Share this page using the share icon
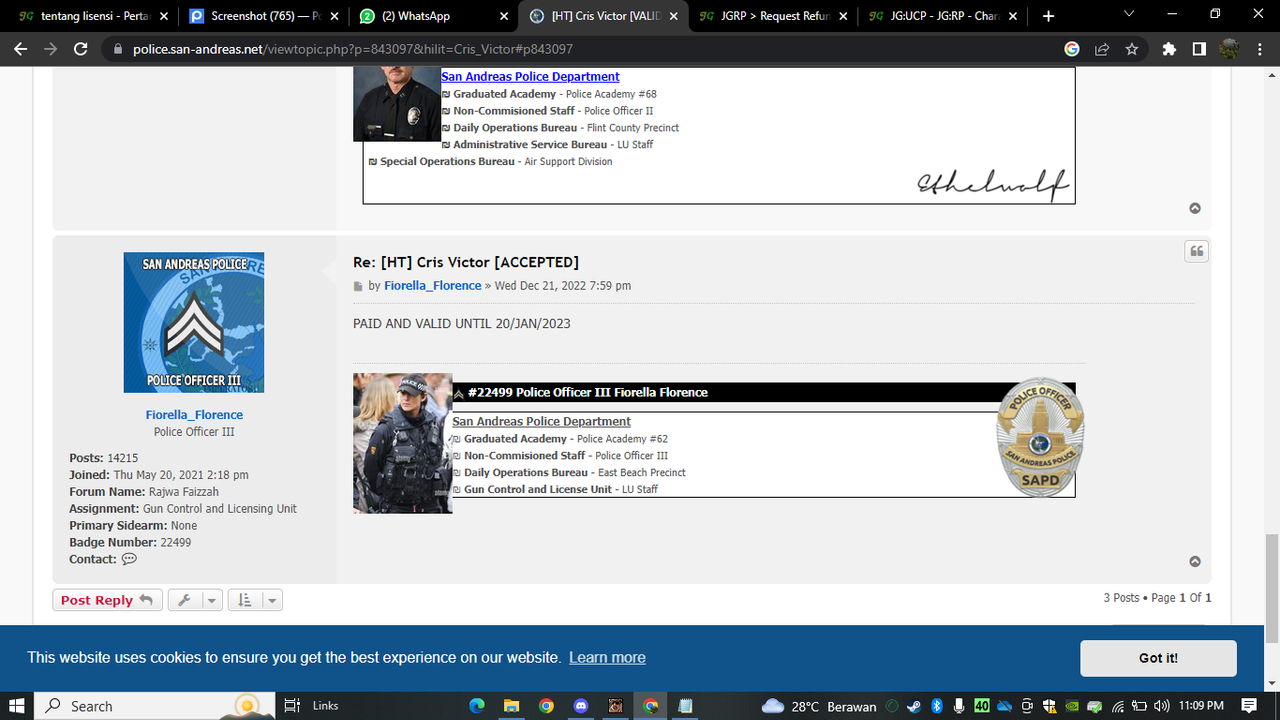The image size is (1280, 720). coord(1102,49)
